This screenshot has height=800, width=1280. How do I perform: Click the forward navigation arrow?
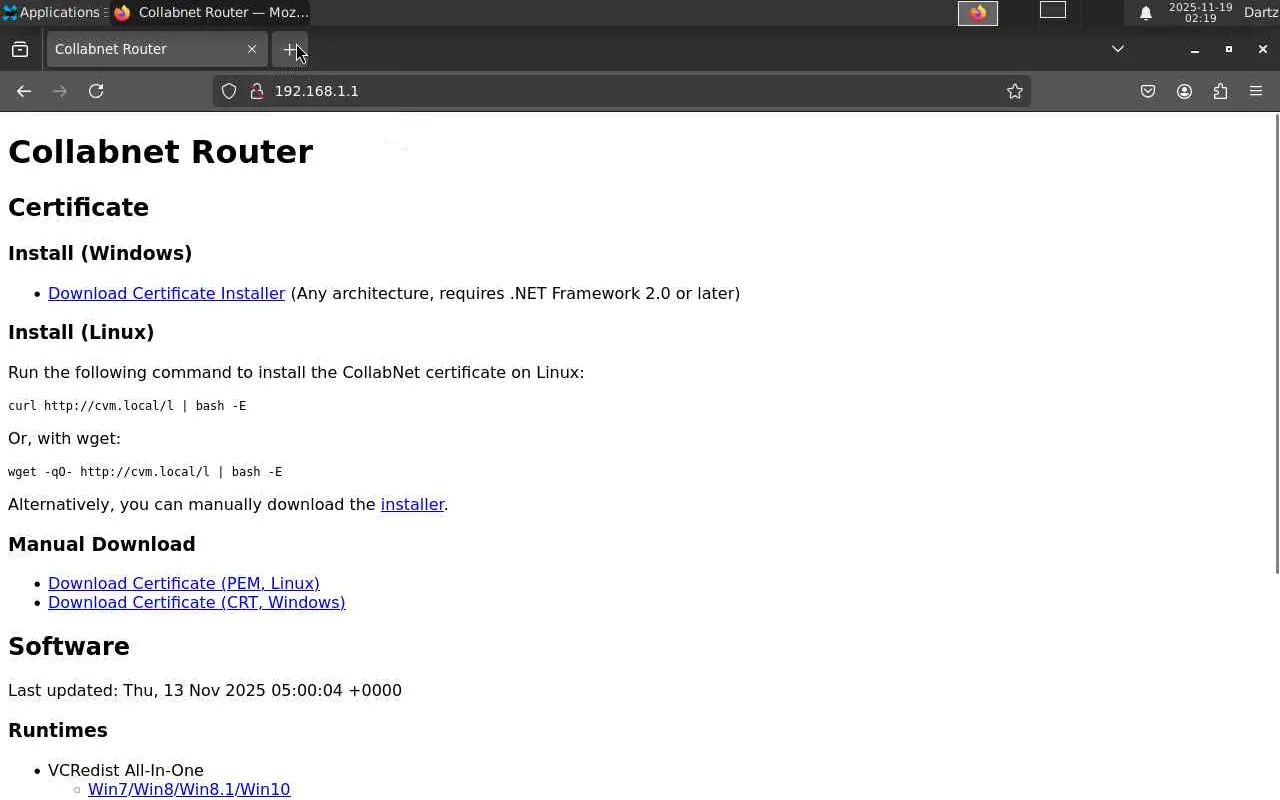point(60,91)
